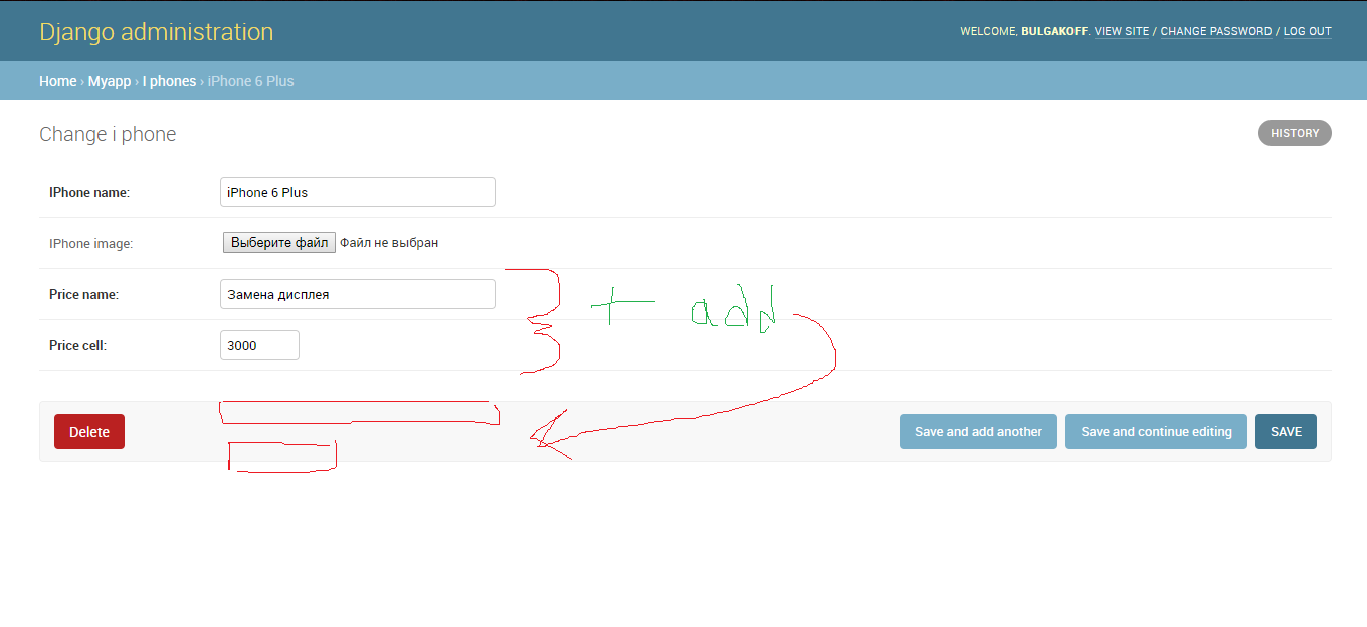Screen dimensions: 1367x627
Task: Click the Price name field showing Замена дисплея
Action: [x=357, y=293]
